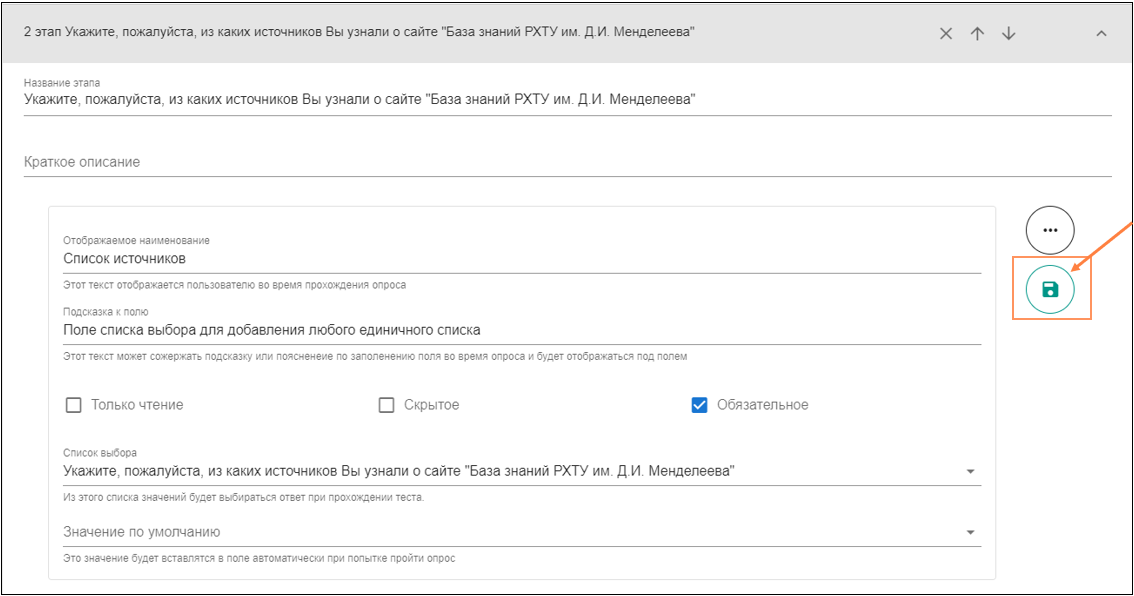1134x596 pixels.
Task: Save the field with the floppy disk icon
Action: coord(1049,290)
